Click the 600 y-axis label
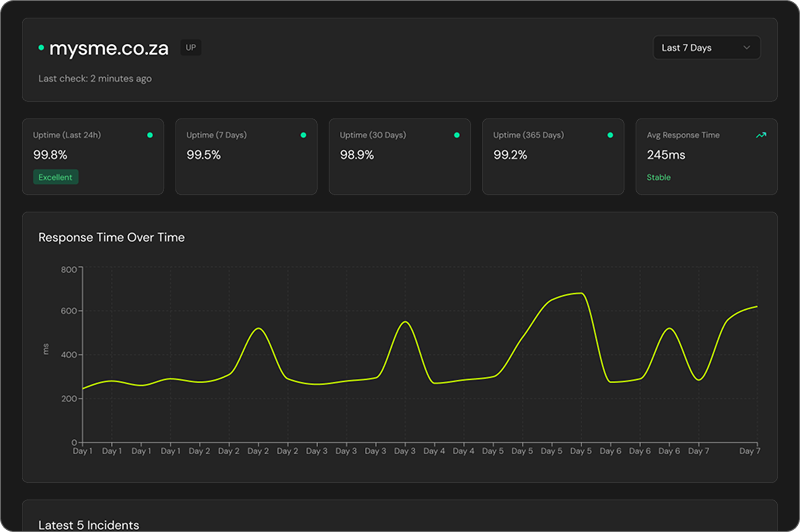 point(69,311)
